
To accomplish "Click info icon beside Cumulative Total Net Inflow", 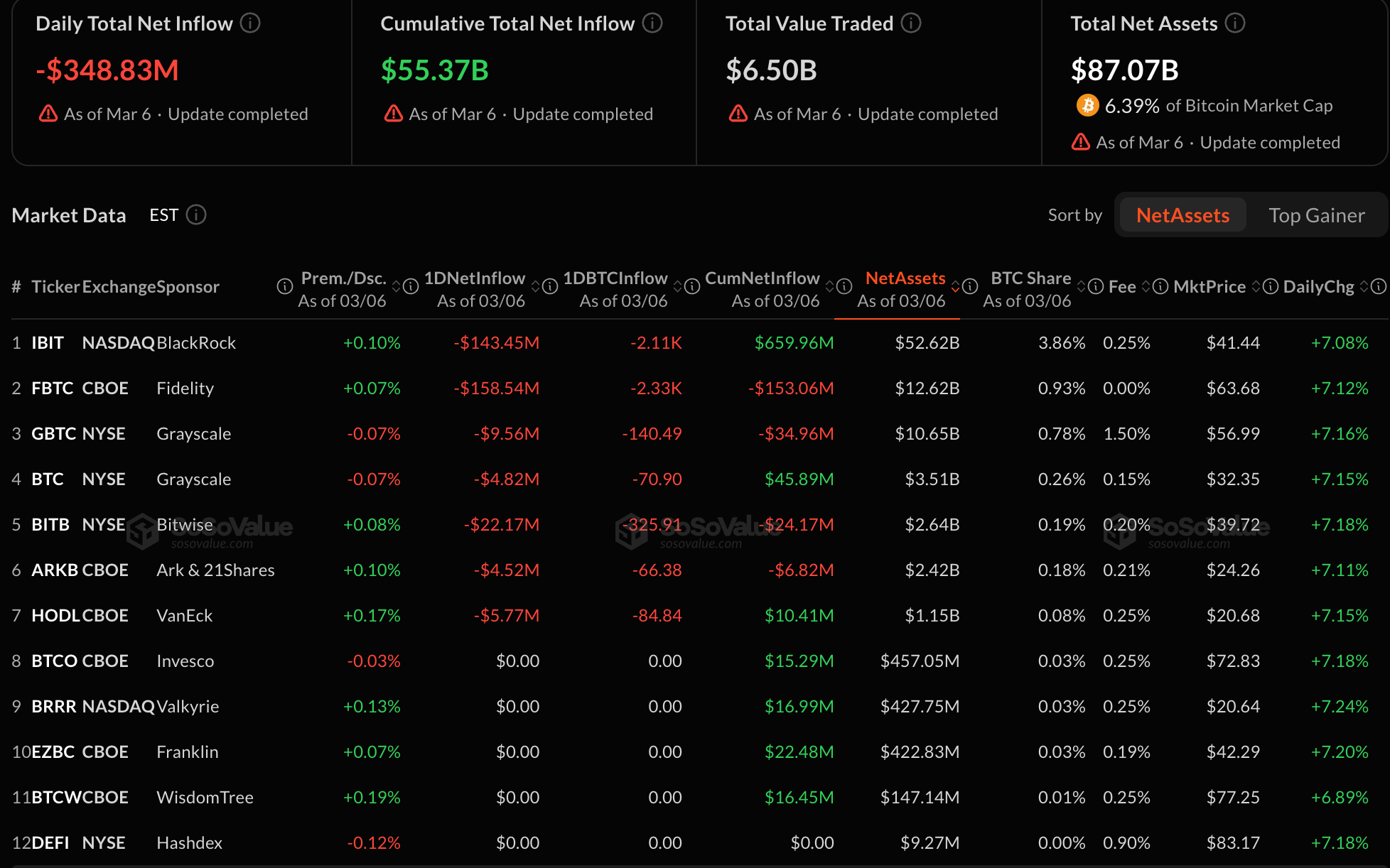I will point(652,23).
